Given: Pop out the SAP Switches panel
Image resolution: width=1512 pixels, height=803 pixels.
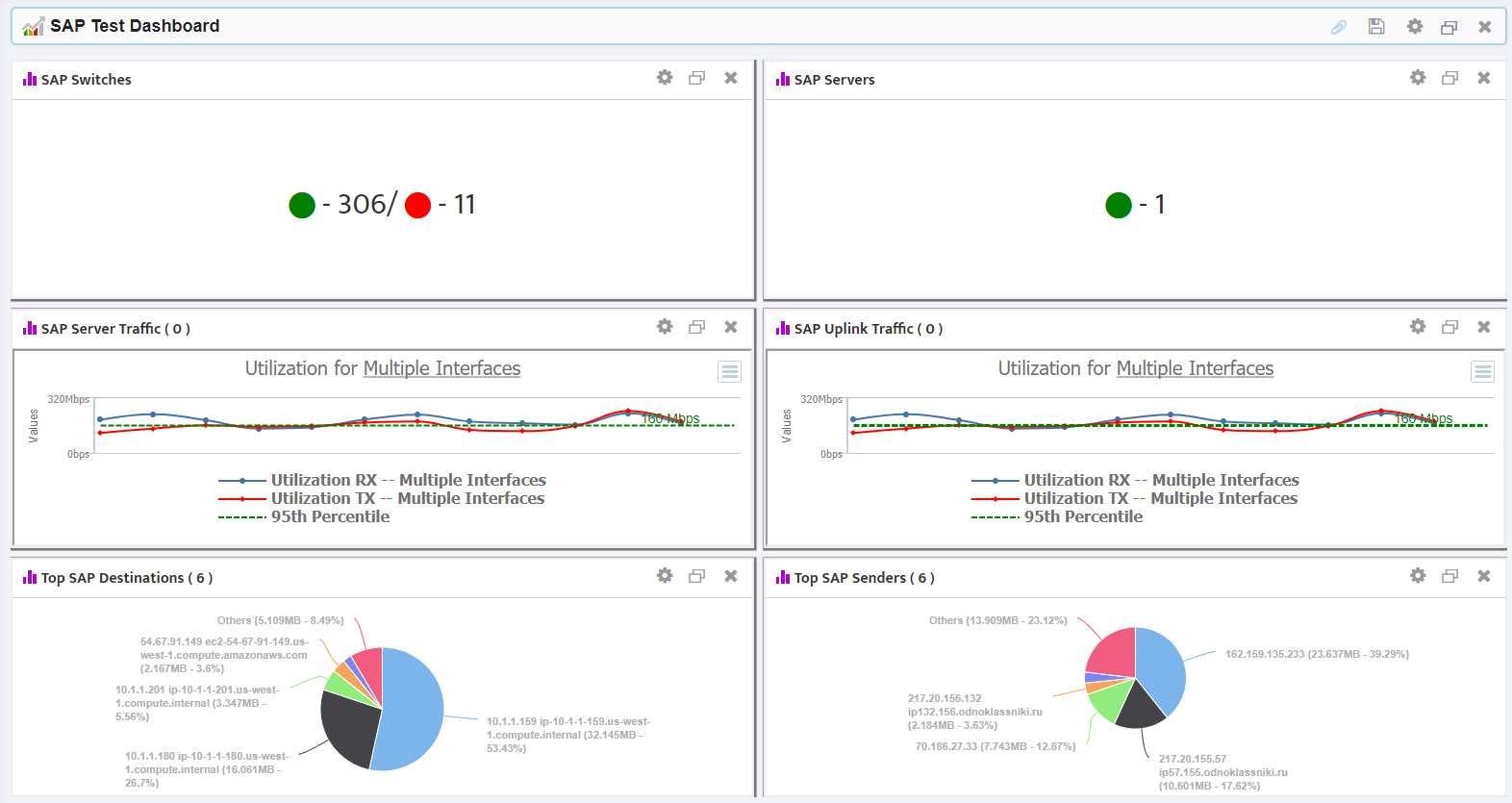Looking at the screenshot, I should pyautogui.click(x=697, y=78).
